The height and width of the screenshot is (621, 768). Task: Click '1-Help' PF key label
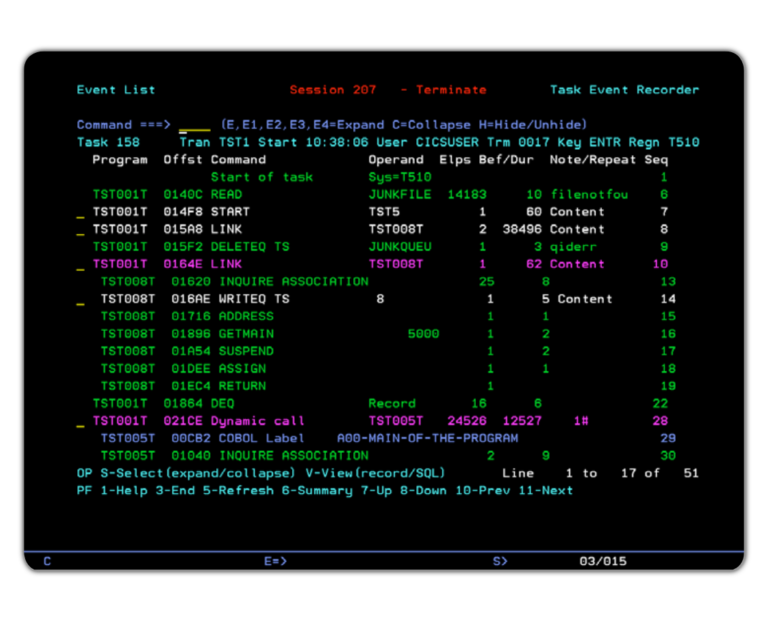pos(124,491)
